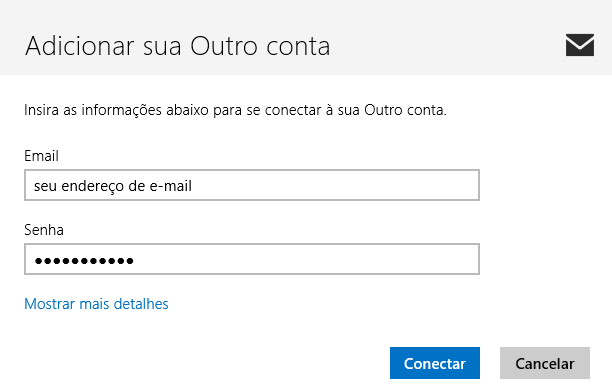Click the seu endereço de e-mail text

coord(113,186)
